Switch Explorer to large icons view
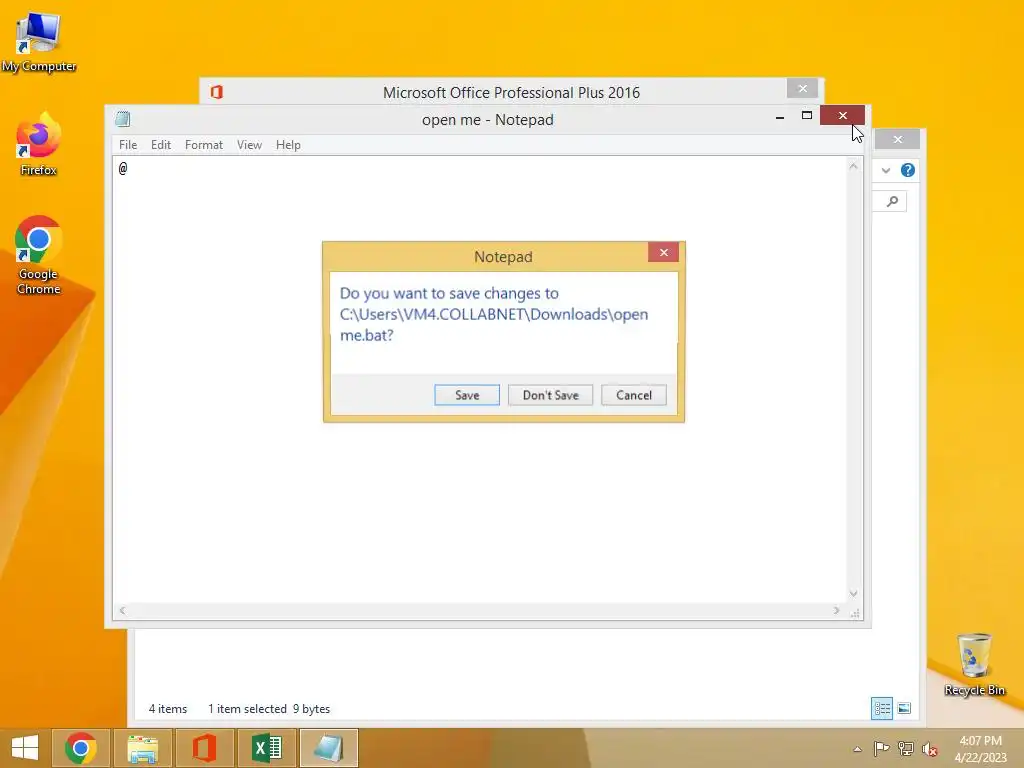The height and width of the screenshot is (768, 1024). 904,708
